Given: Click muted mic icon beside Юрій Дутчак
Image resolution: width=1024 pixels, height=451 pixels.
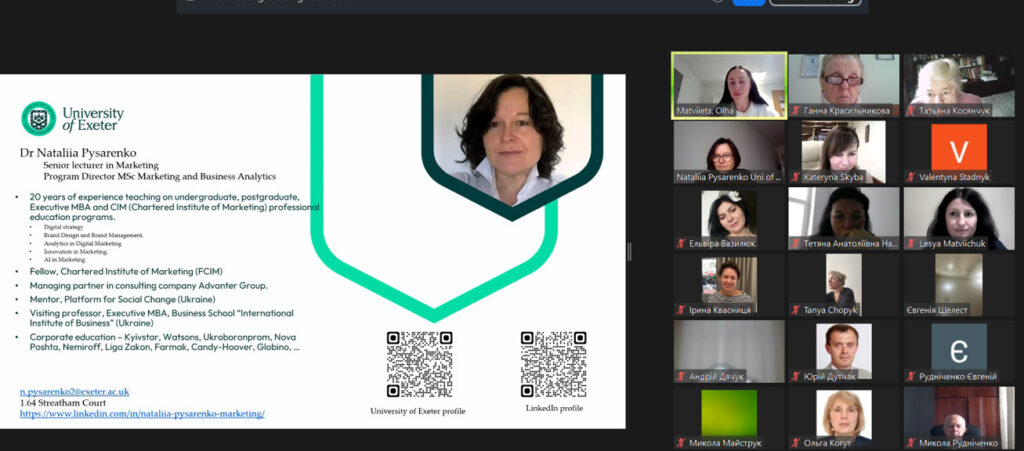Looking at the screenshot, I should coord(796,376).
